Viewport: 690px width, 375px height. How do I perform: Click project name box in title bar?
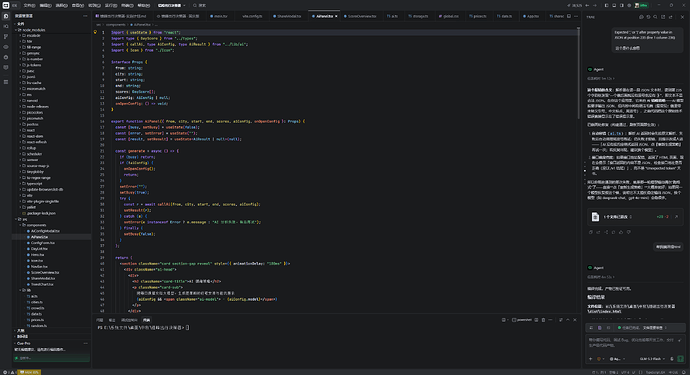(x=171, y=5)
